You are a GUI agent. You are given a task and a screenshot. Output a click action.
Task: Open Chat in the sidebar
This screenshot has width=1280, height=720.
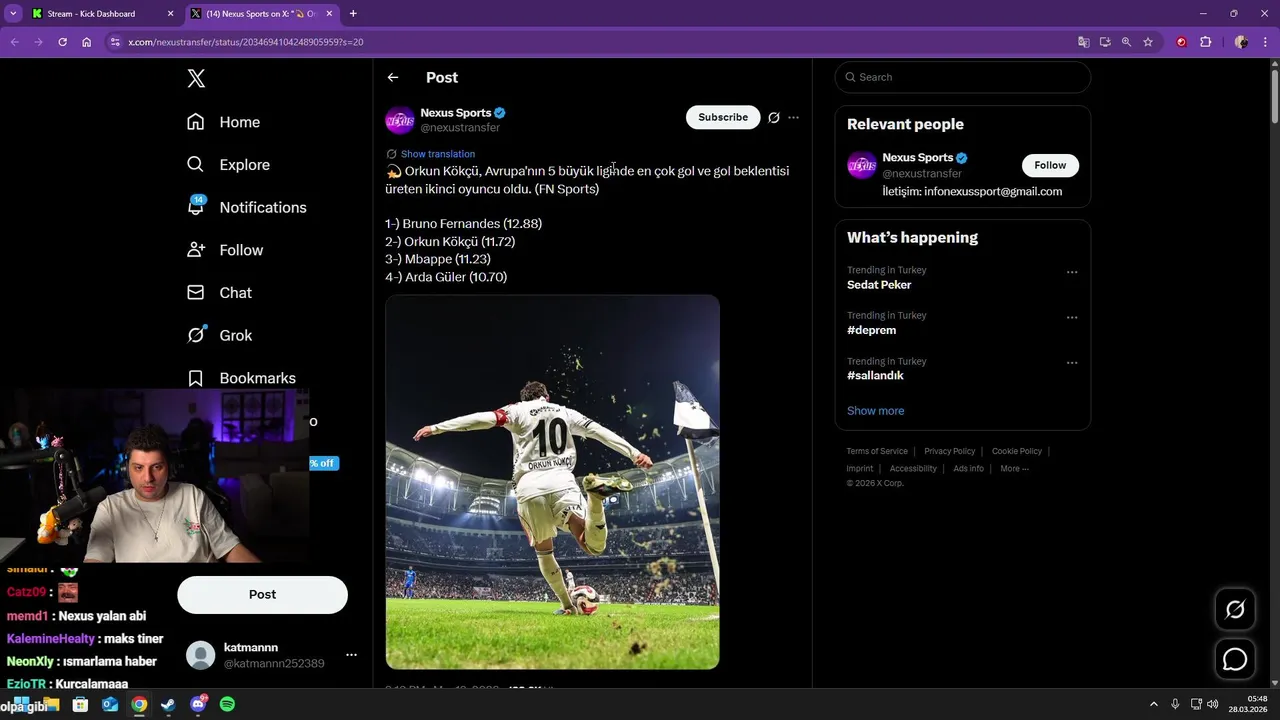point(219,293)
